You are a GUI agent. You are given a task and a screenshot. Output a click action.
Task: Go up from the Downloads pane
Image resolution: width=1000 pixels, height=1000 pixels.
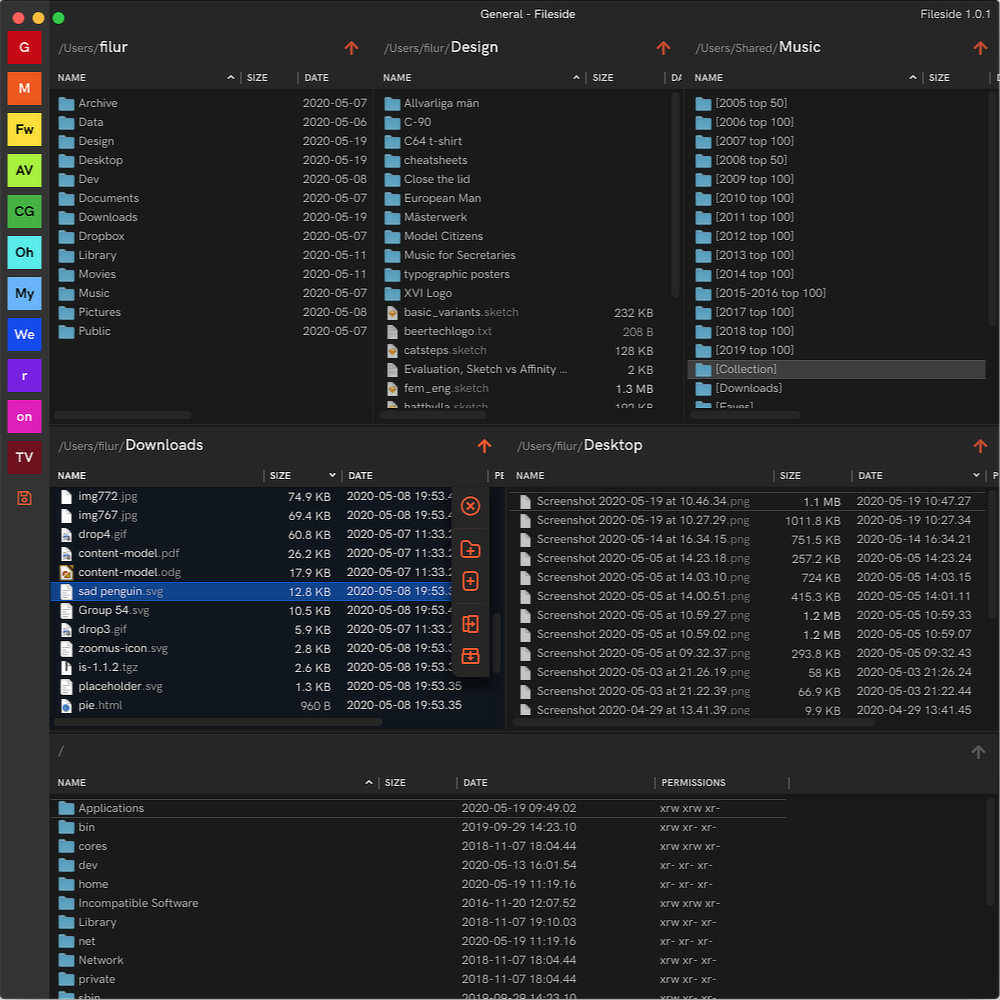pos(485,446)
